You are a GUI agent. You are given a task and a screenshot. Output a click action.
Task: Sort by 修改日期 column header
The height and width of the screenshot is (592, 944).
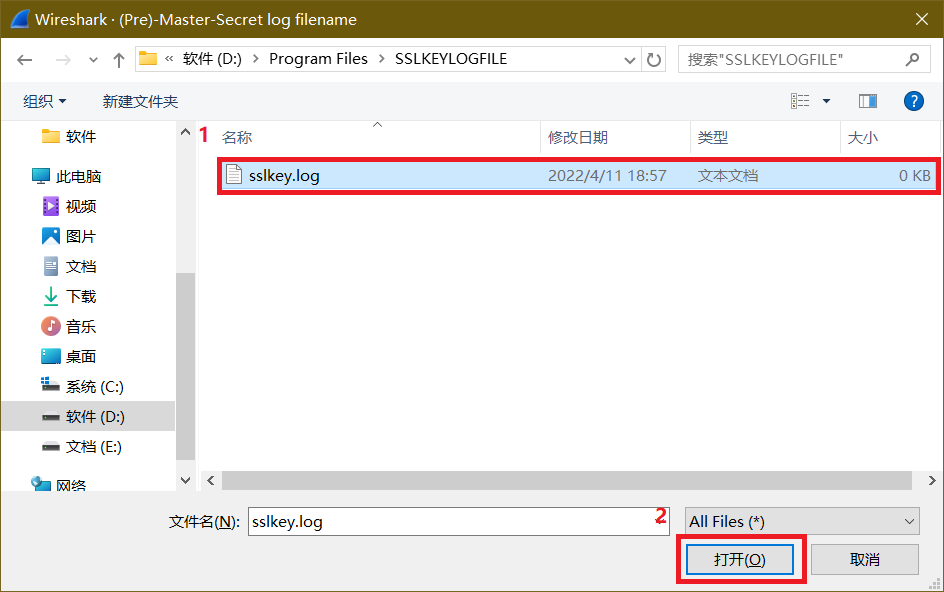pyautogui.click(x=578, y=137)
